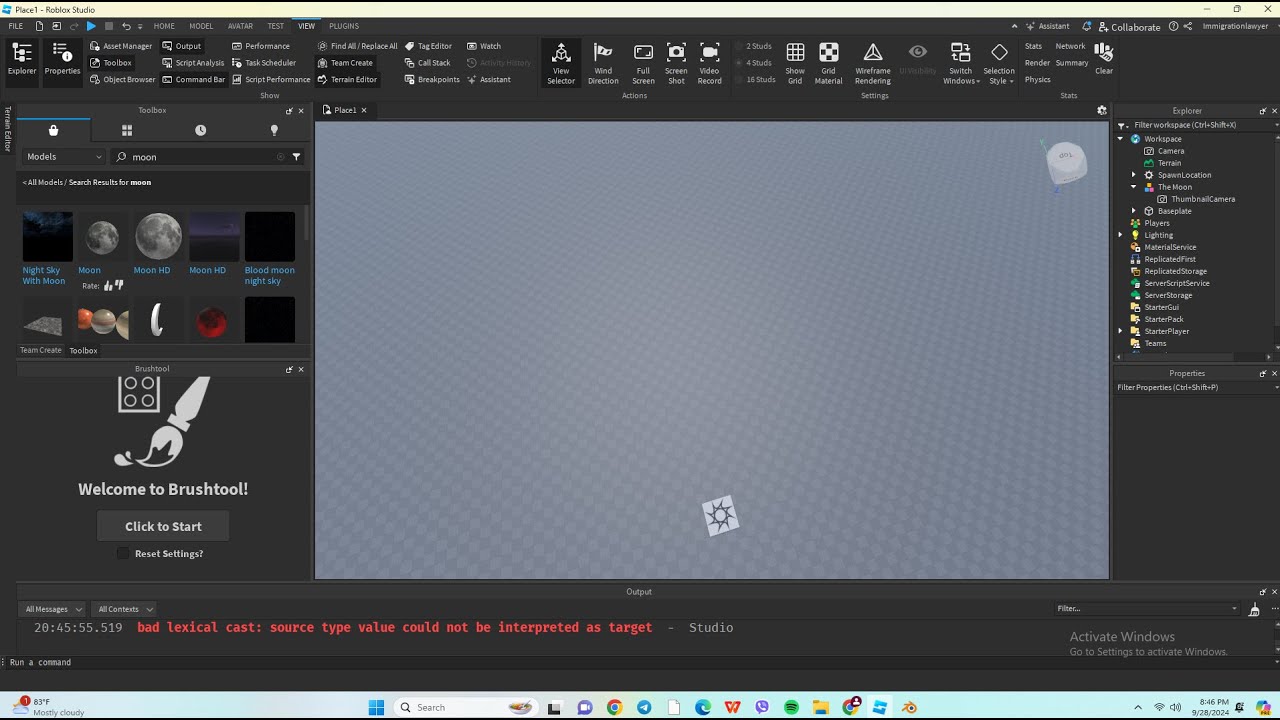Clear the Output window with broom icon

tap(1254, 609)
